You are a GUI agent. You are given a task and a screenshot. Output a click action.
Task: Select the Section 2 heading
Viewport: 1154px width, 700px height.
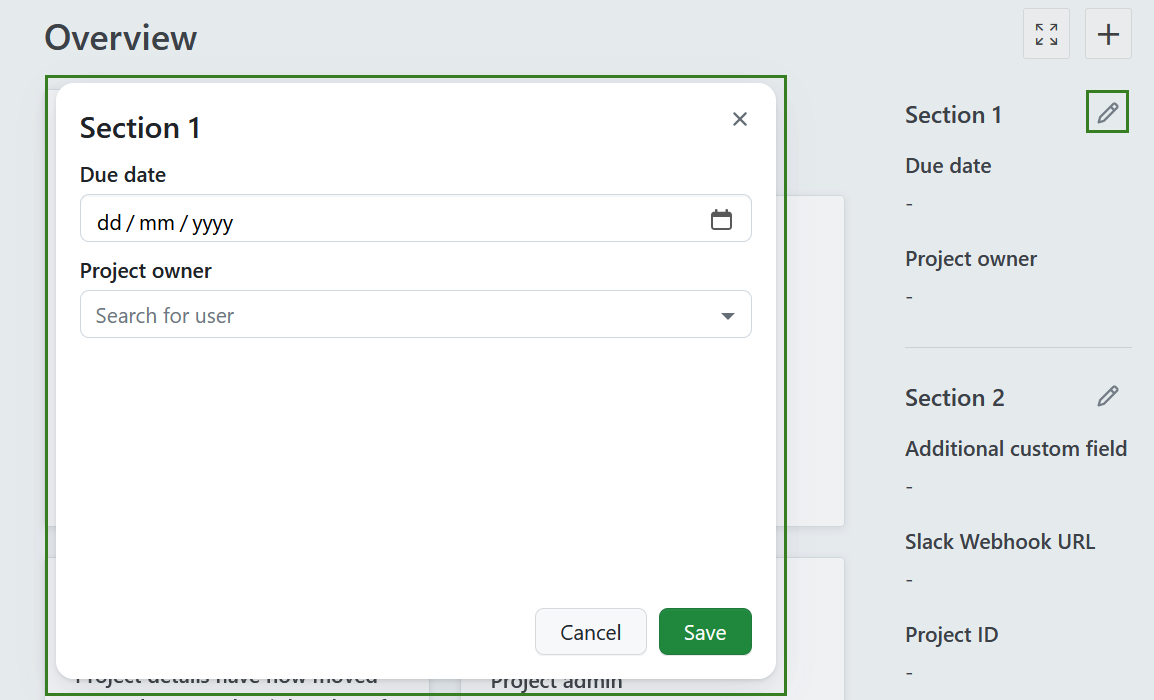click(x=954, y=398)
